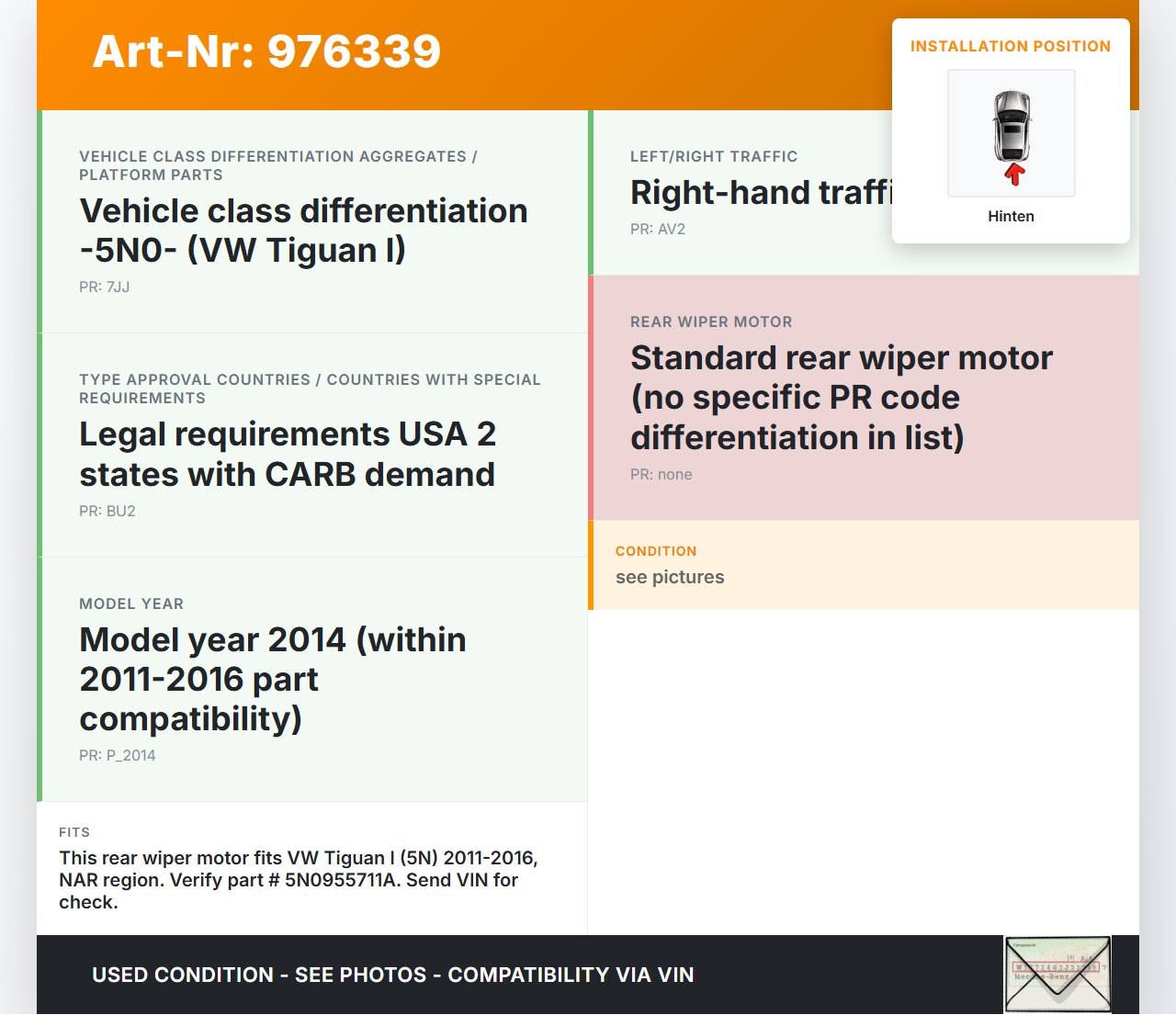This screenshot has width=1176, height=1015.
Task: Click the PR: none code
Action: pos(661,474)
